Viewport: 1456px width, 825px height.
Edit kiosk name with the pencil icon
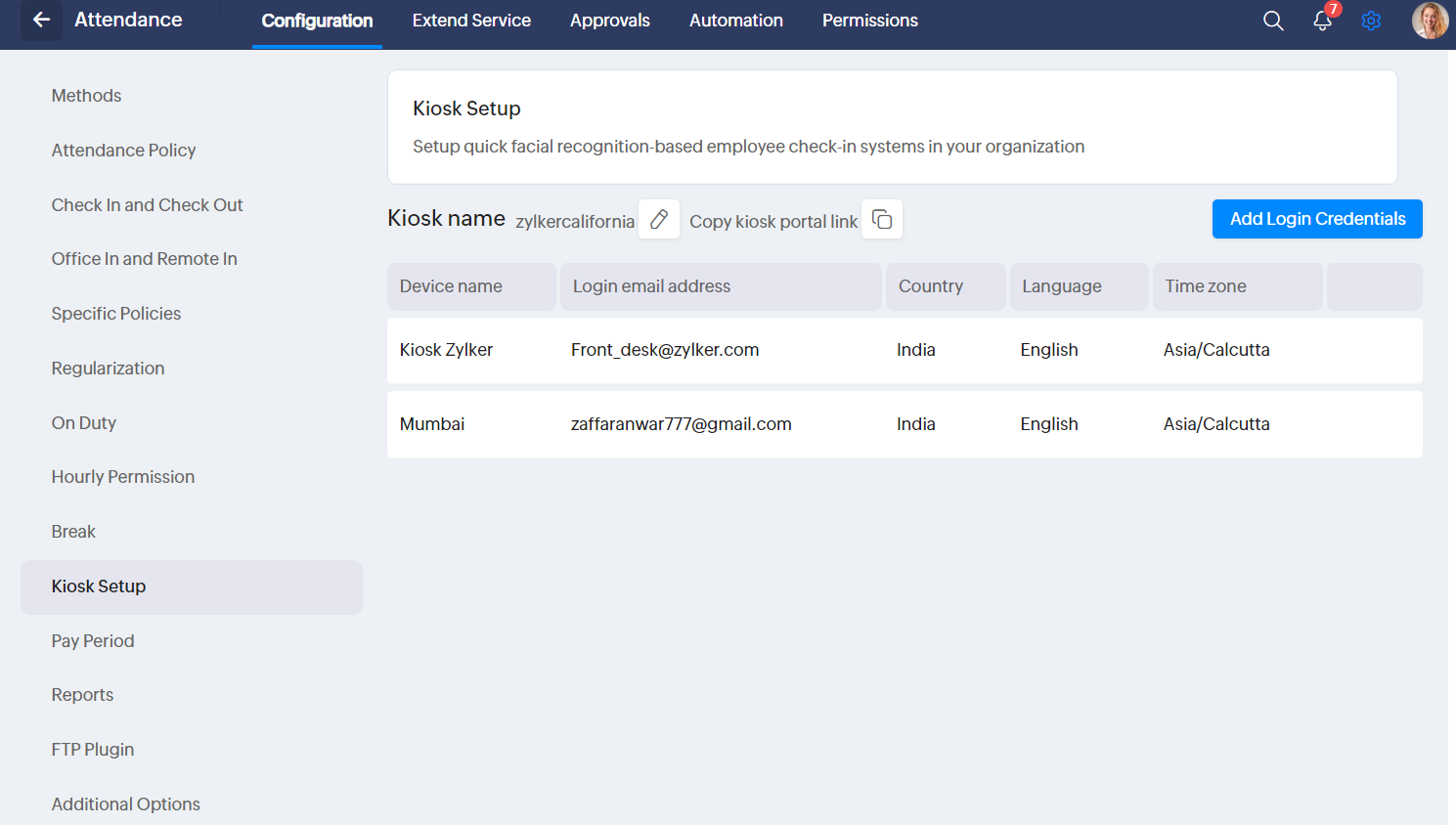[x=659, y=219]
